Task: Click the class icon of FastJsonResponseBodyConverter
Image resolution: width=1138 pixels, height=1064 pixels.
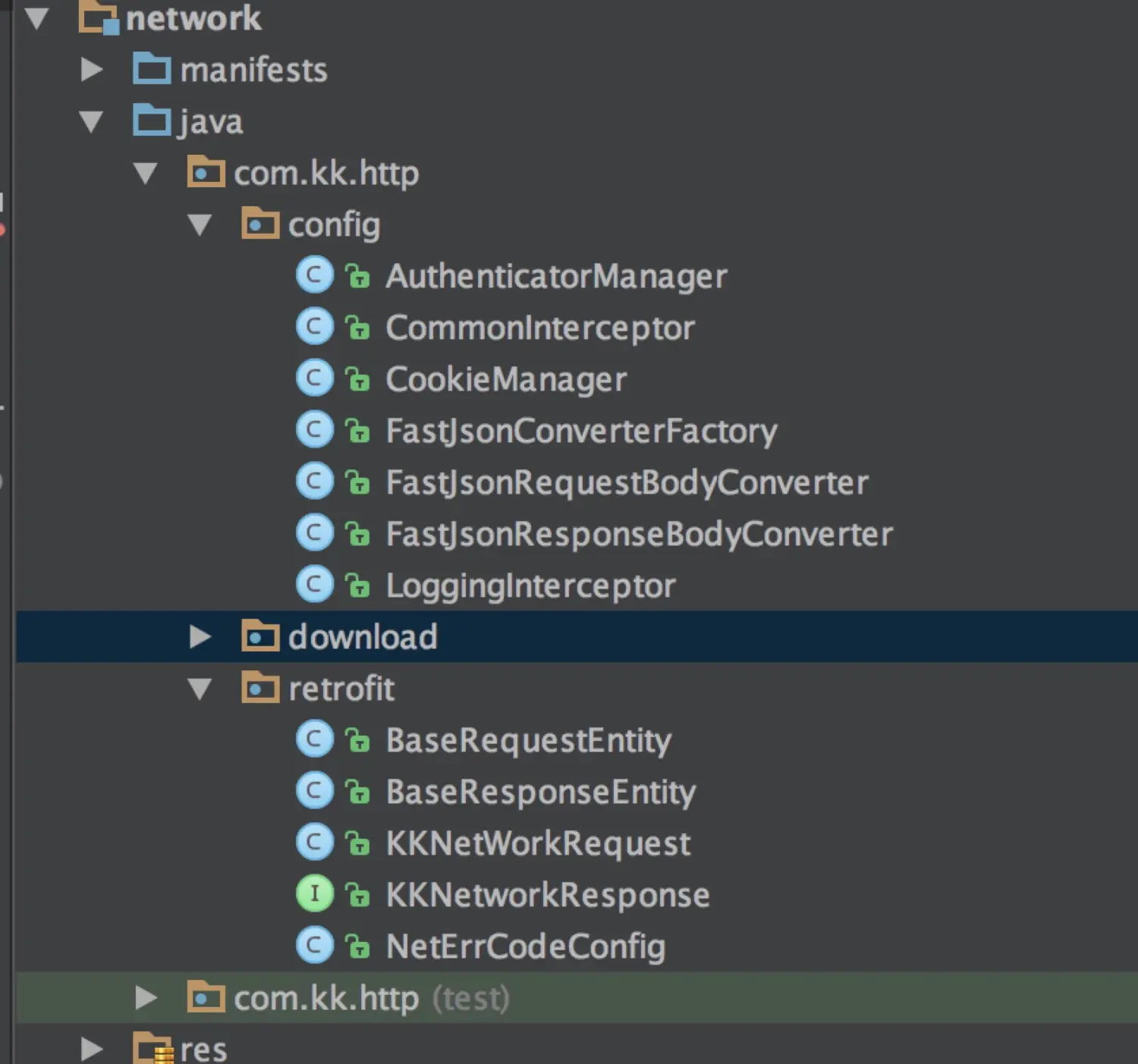Action: click(314, 533)
